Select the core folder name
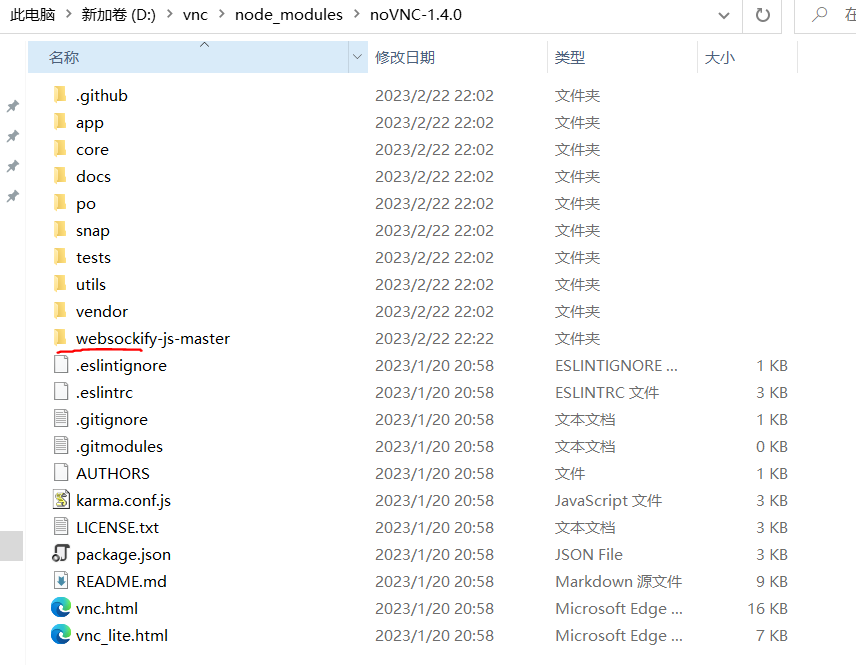This screenshot has height=665, width=856. [x=92, y=149]
